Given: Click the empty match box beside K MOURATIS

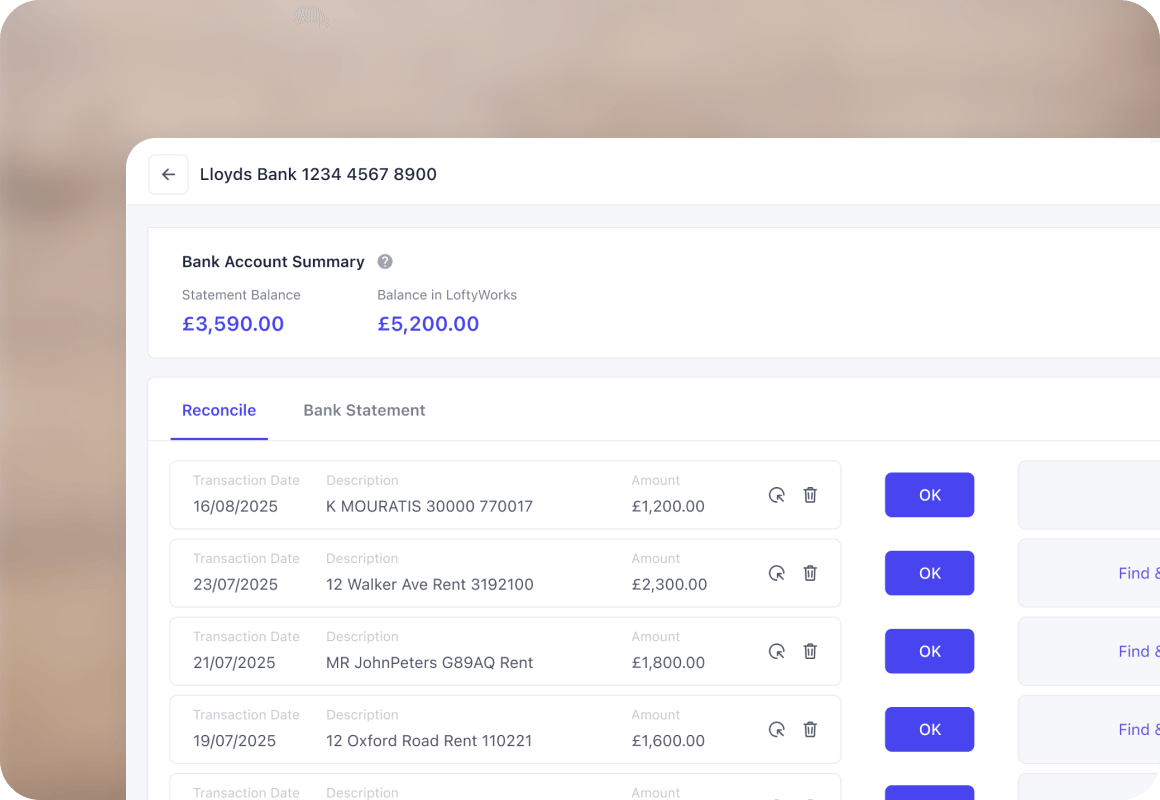Looking at the screenshot, I should (x=1090, y=495).
